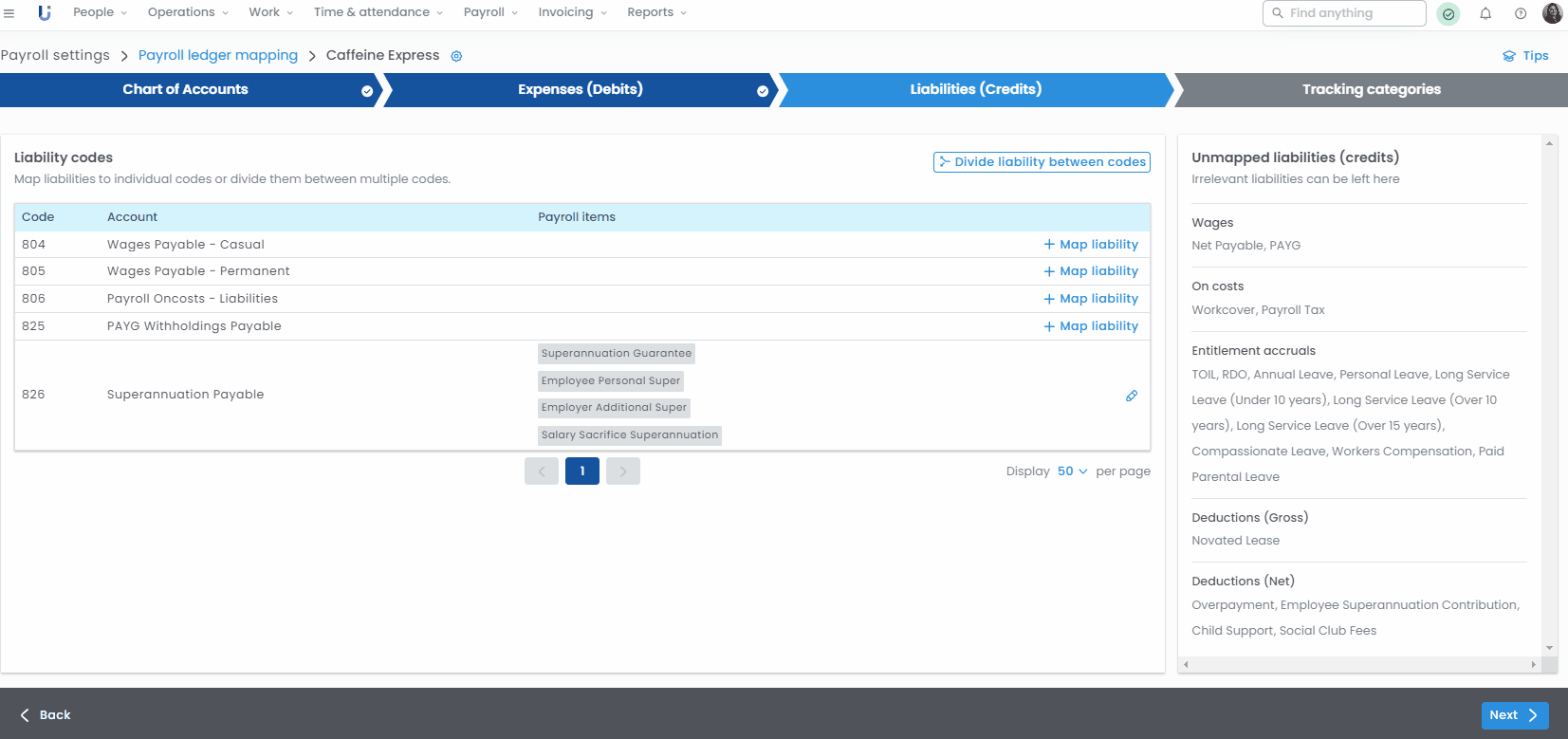
Task: Expand the People menu
Action: pos(100,12)
